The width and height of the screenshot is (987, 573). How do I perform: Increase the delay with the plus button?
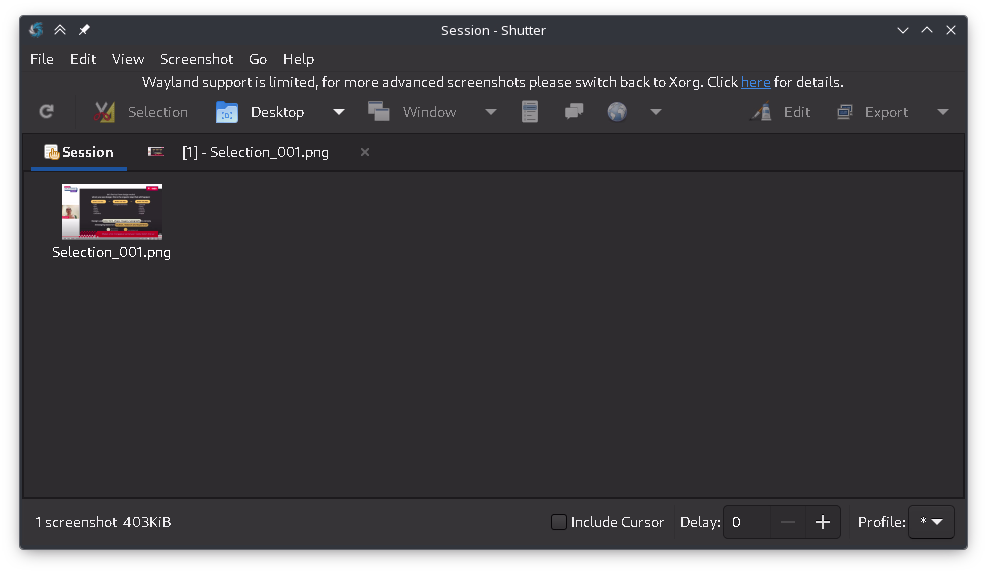pos(823,522)
